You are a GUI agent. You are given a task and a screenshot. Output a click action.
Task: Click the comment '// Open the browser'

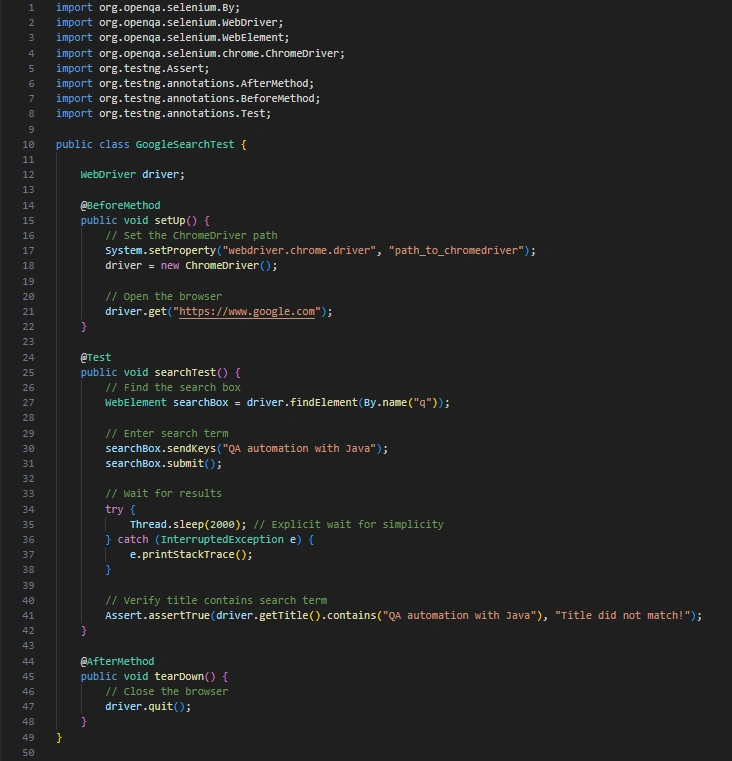(164, 297)
